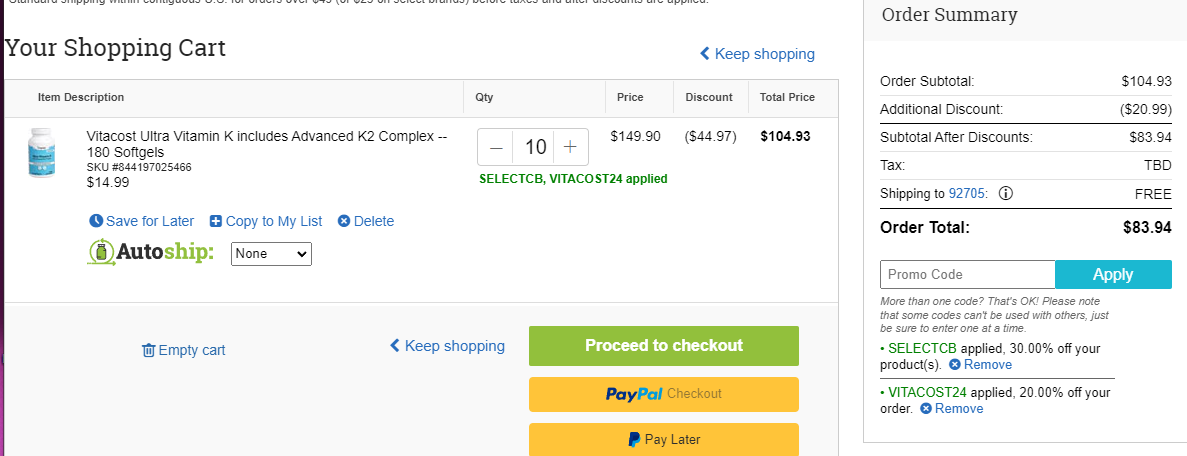Screen dimensions: 1187x456
Task: Increase quantity with the plus button
Action: [571, 147]
